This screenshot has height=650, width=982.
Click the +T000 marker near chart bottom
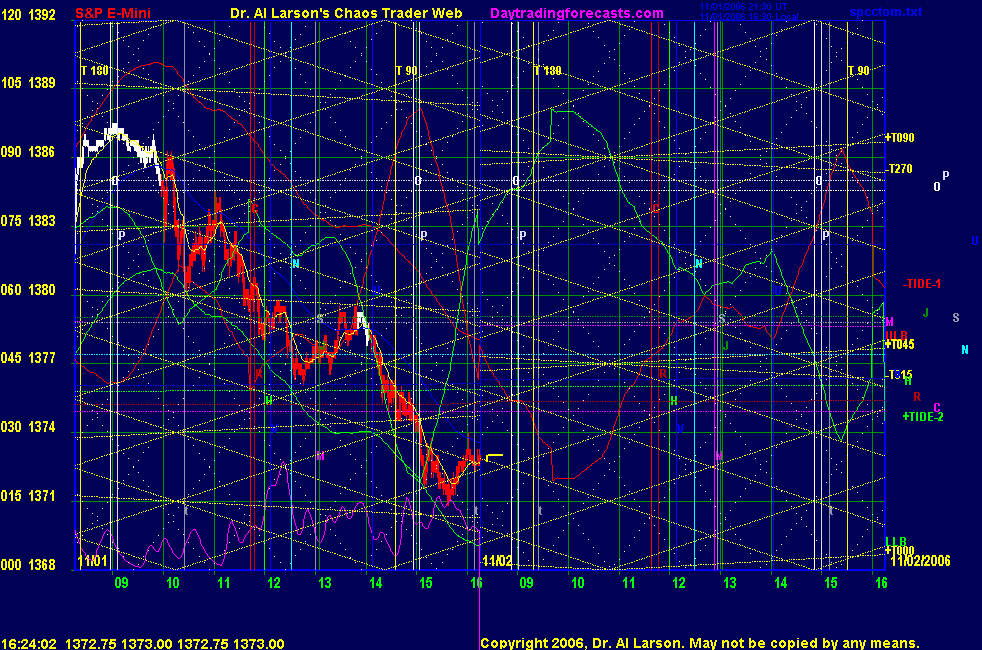click(x=900, y=550)
